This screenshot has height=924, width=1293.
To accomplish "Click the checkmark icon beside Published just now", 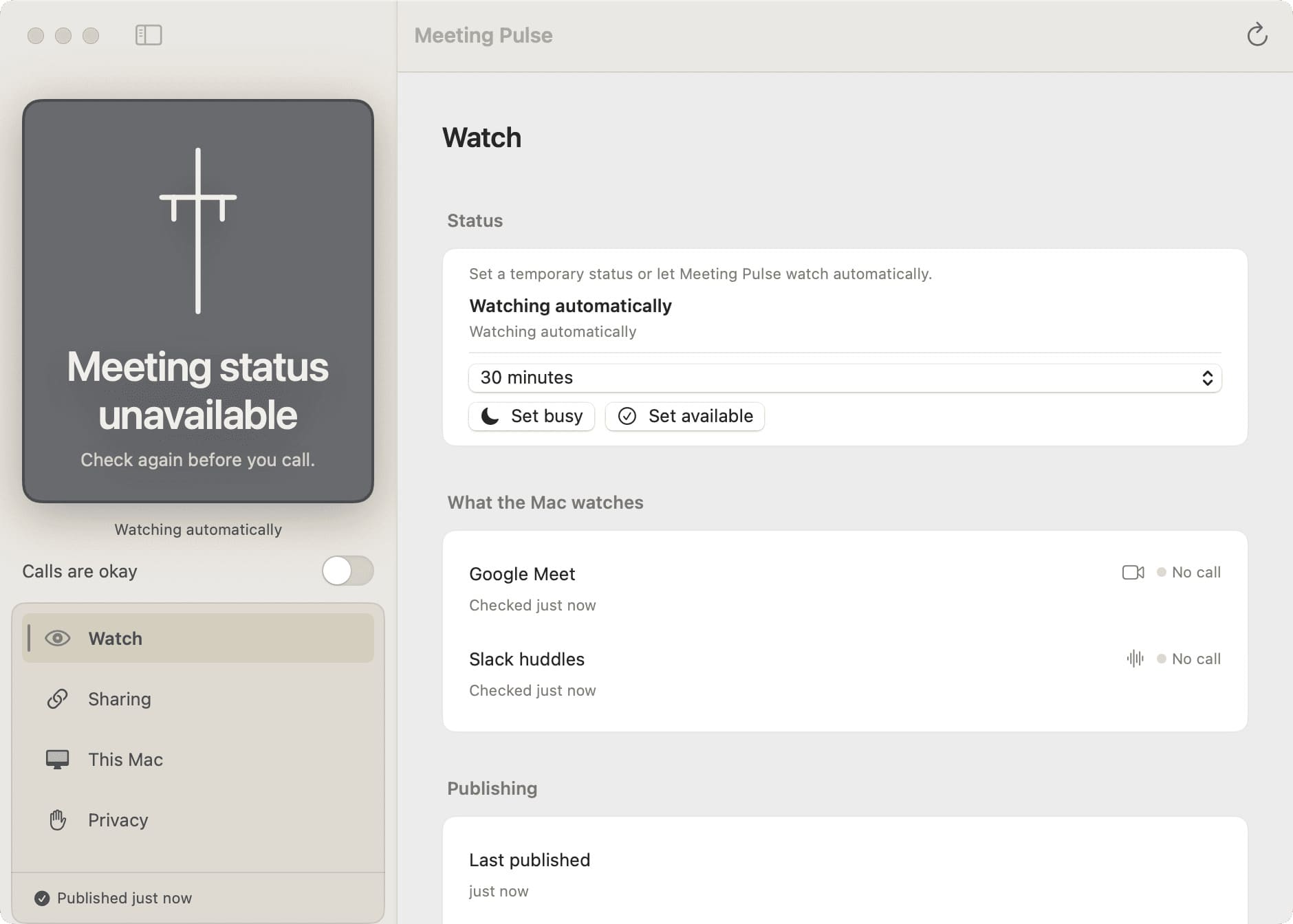I will (42, 898).
